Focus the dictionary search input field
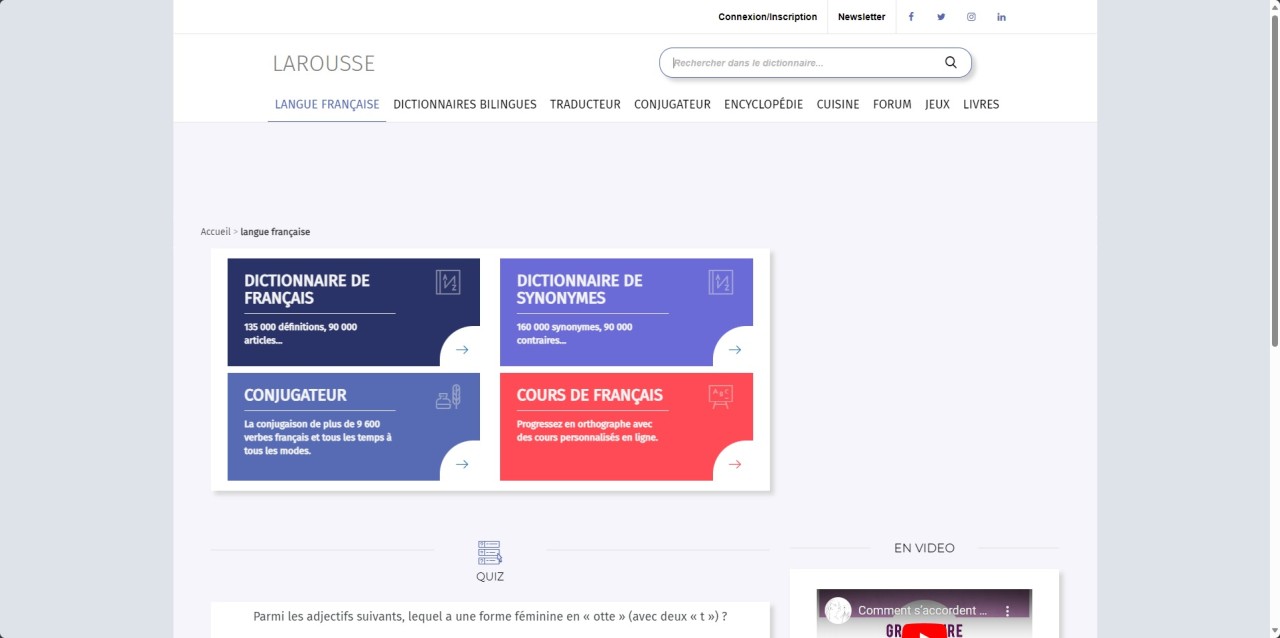Viewport: 1280px width, 638px height. tap(800, 63)
